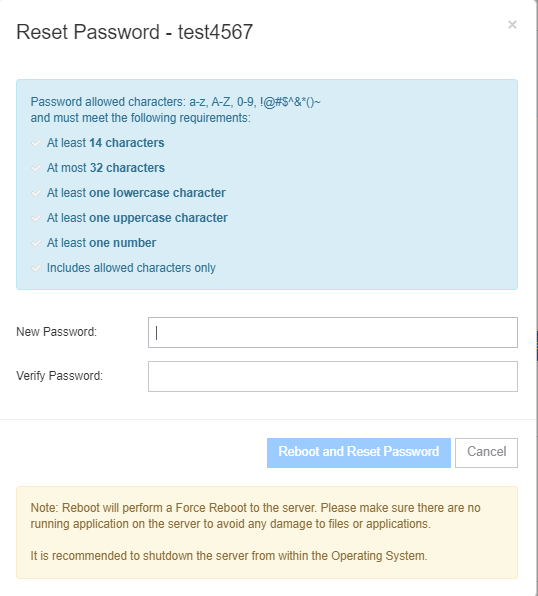The image size is (538, 596).
Task: Cancel the password reset
Action: coord(486,453)
